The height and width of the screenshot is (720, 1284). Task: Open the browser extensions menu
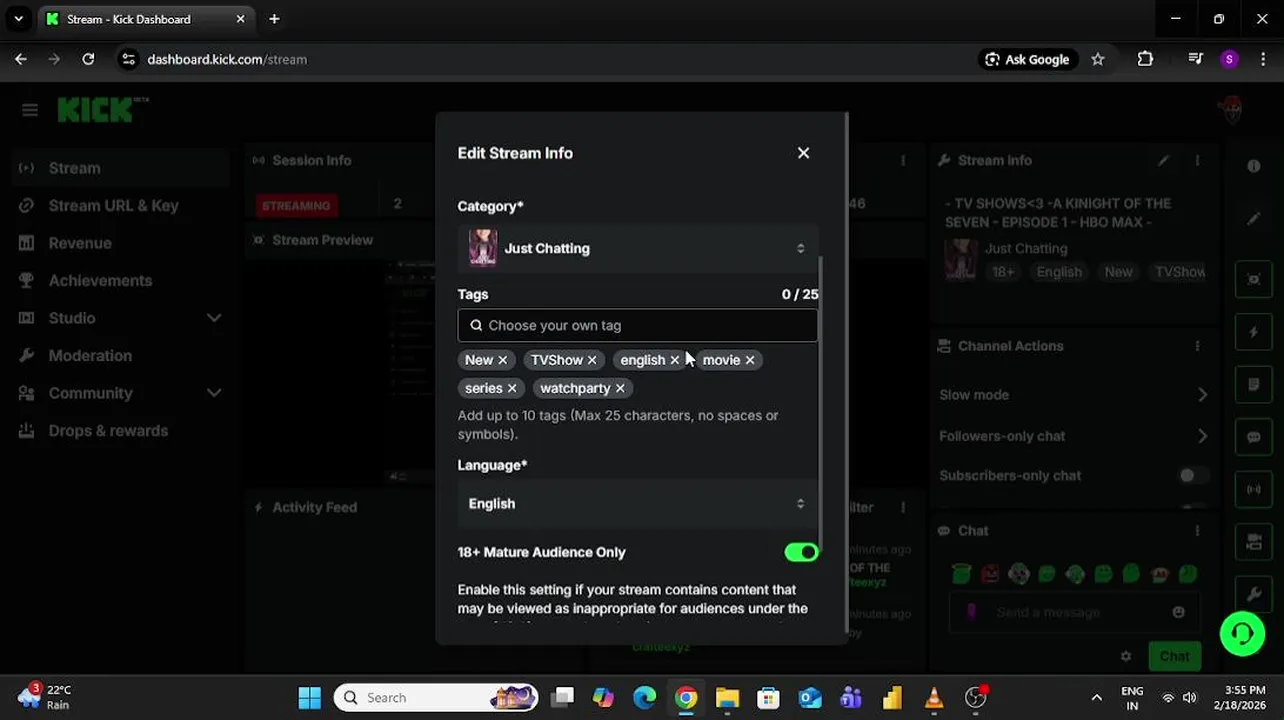coord(1145,59)
